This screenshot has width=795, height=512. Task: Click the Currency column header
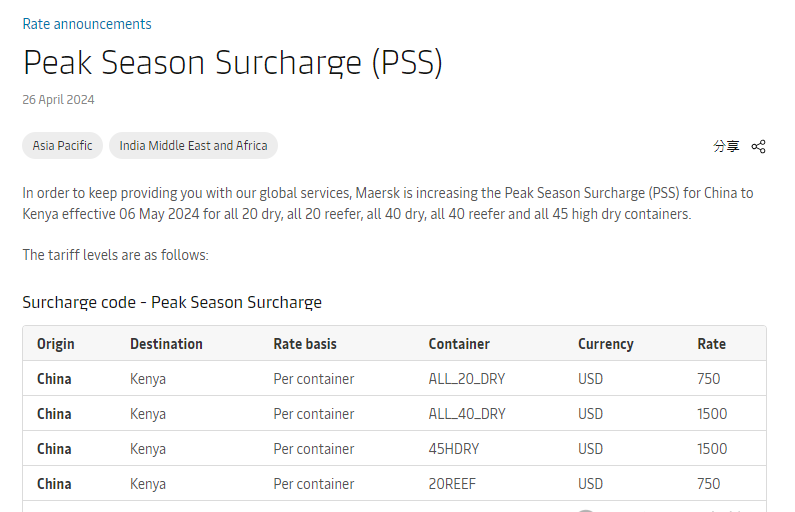tap(605, 344)
